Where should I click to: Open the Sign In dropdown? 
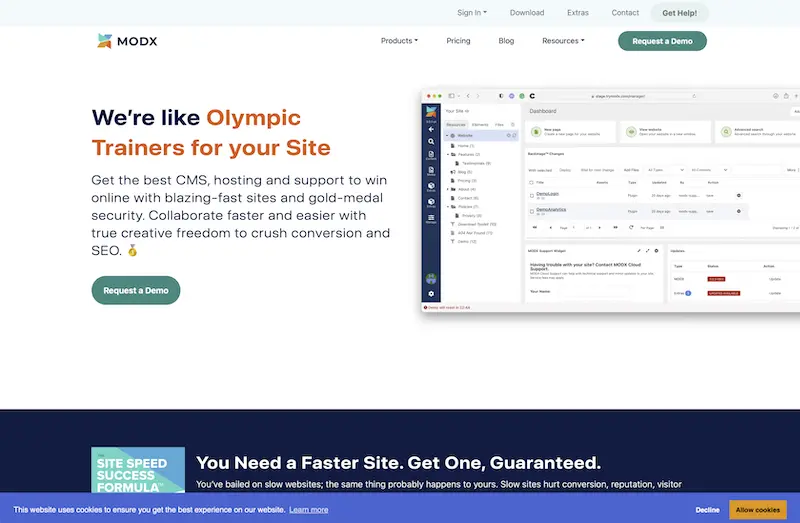[472, 13]
